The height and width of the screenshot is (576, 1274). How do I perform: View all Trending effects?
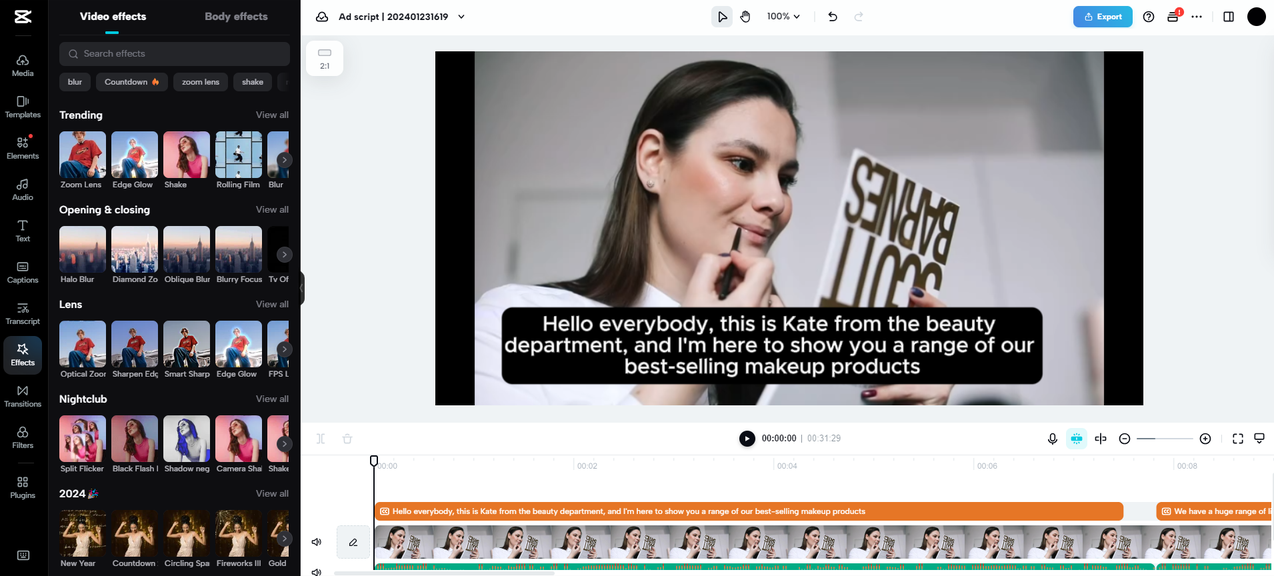pyautogui.click(x=272, y=115)
